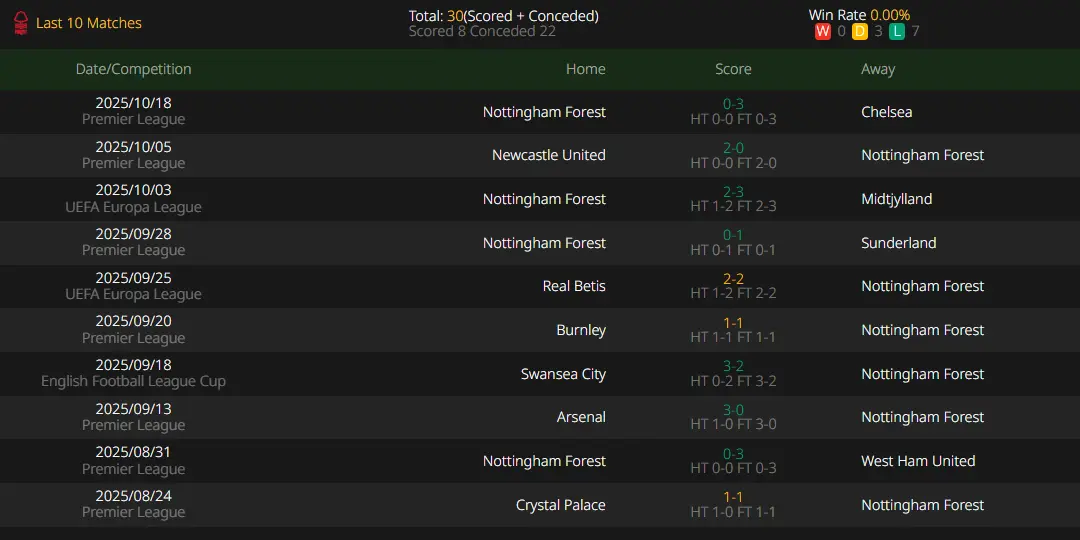This screenshot has height=540, width=1080.
Task: Click the yellow D draws badge
Action: point(860,31)
